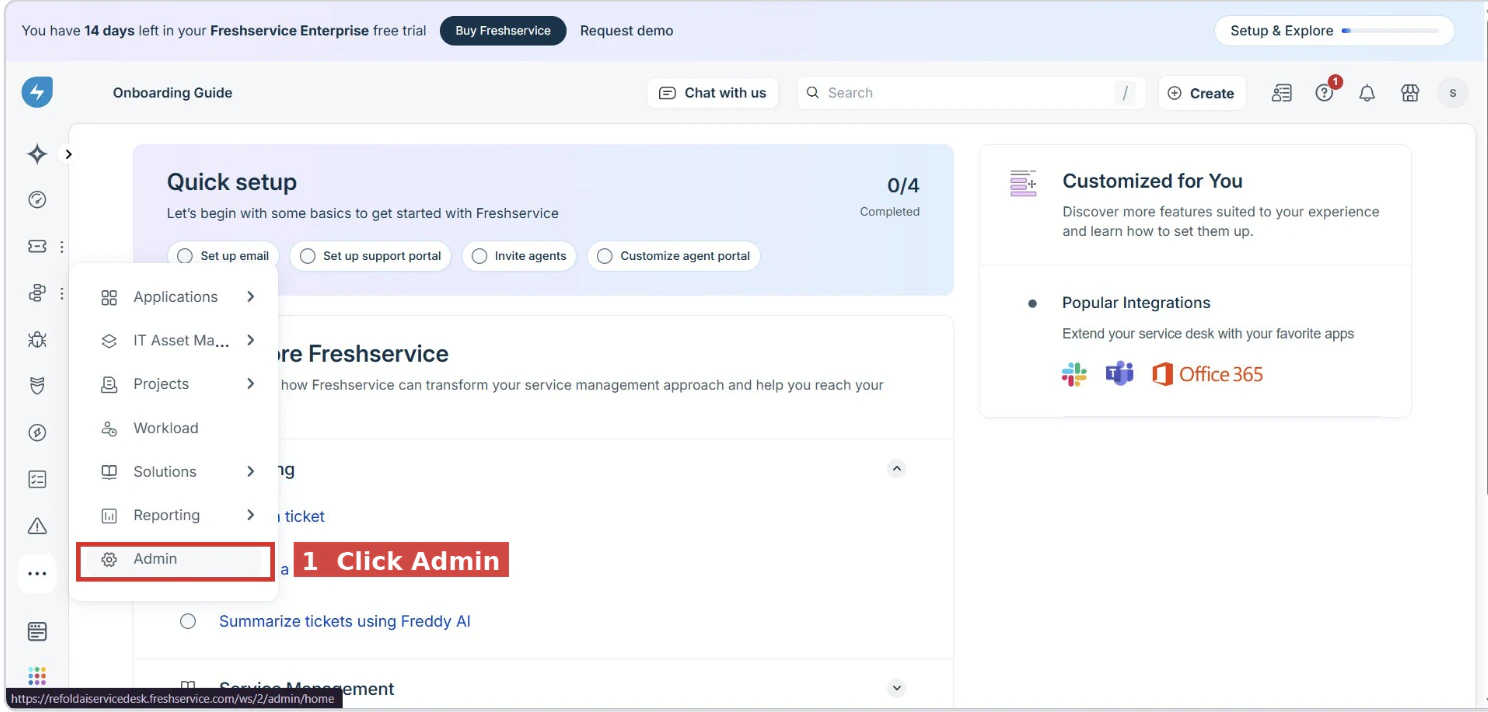1488x712 pixels.
Task: Open the Dashboard gauge sidebar icon
Action: 37,200
